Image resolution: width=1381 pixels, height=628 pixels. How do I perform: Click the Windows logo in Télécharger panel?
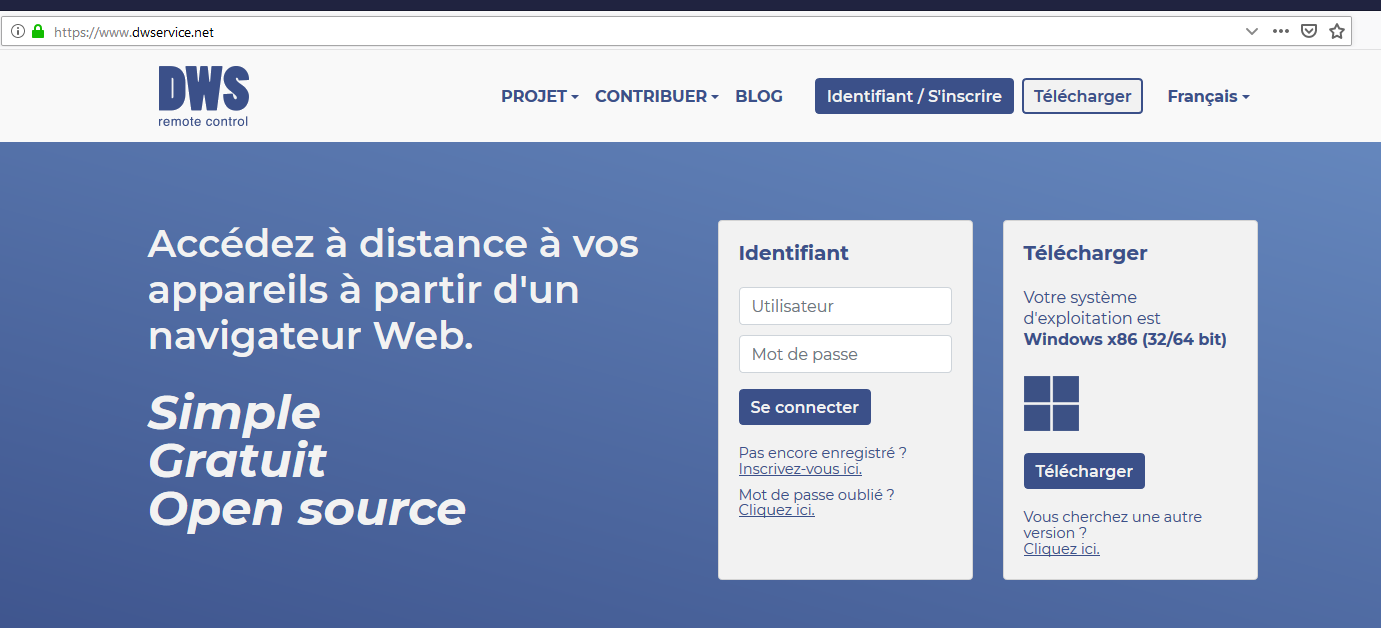click(1051, 403)
